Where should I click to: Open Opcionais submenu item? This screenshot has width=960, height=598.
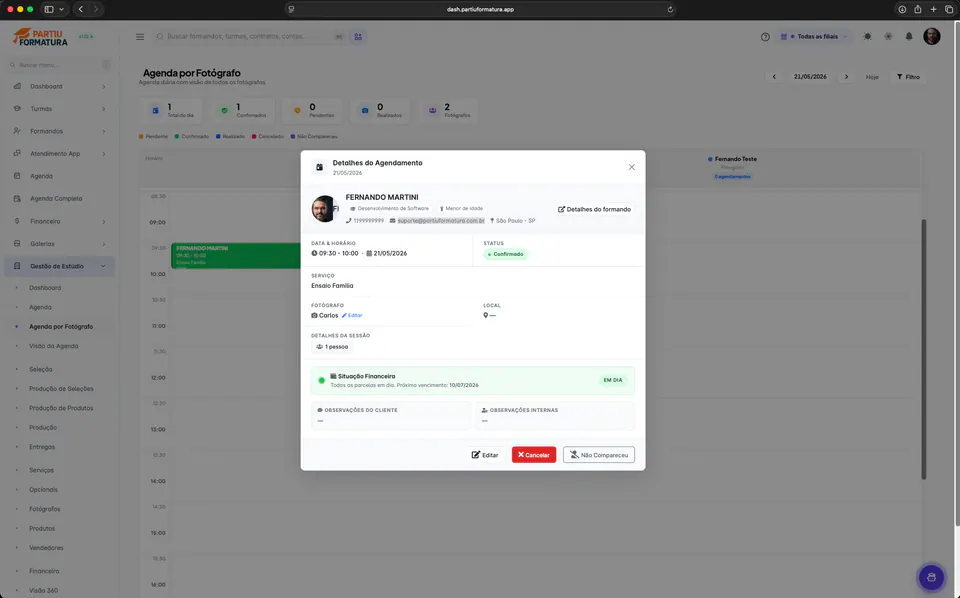pyautogui.click(x=43, y=490)
